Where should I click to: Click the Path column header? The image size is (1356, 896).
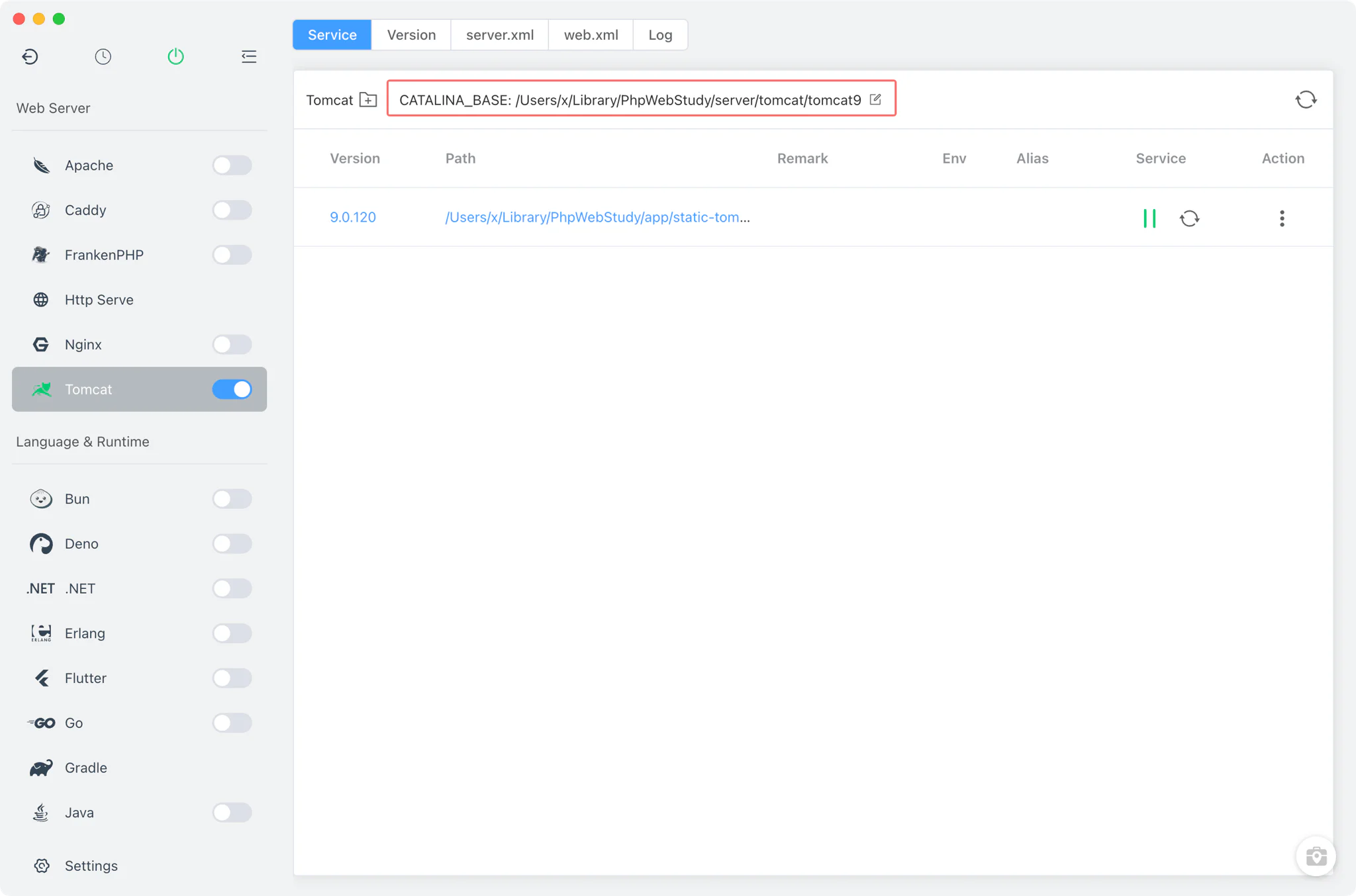click(x=460, y=158)
